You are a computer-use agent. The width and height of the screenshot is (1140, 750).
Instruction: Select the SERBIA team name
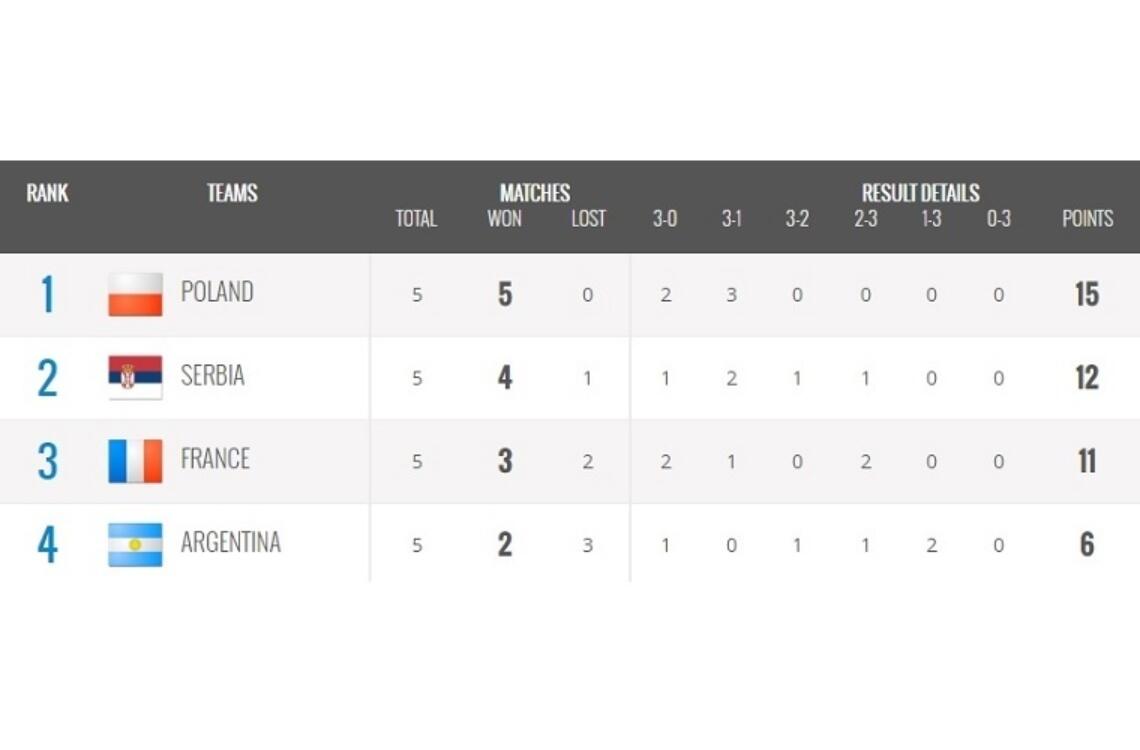pyautogui.click(x=212, y=376)
